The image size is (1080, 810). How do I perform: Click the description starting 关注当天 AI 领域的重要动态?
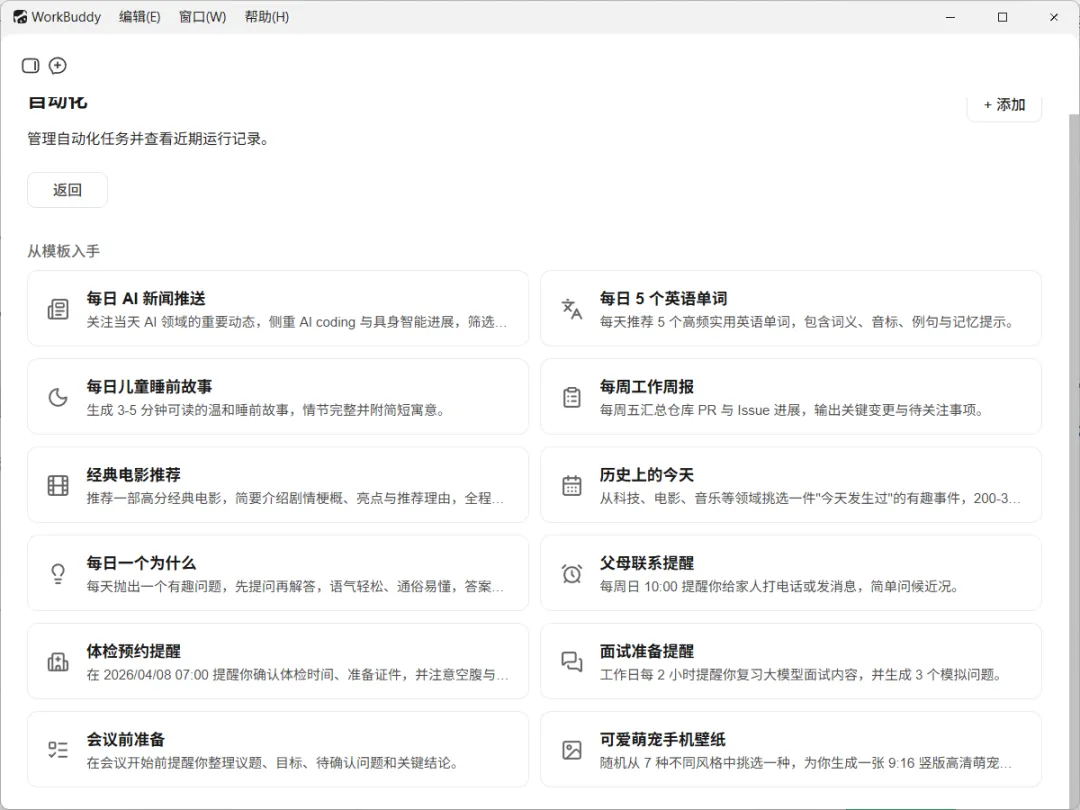click(297, 322)
